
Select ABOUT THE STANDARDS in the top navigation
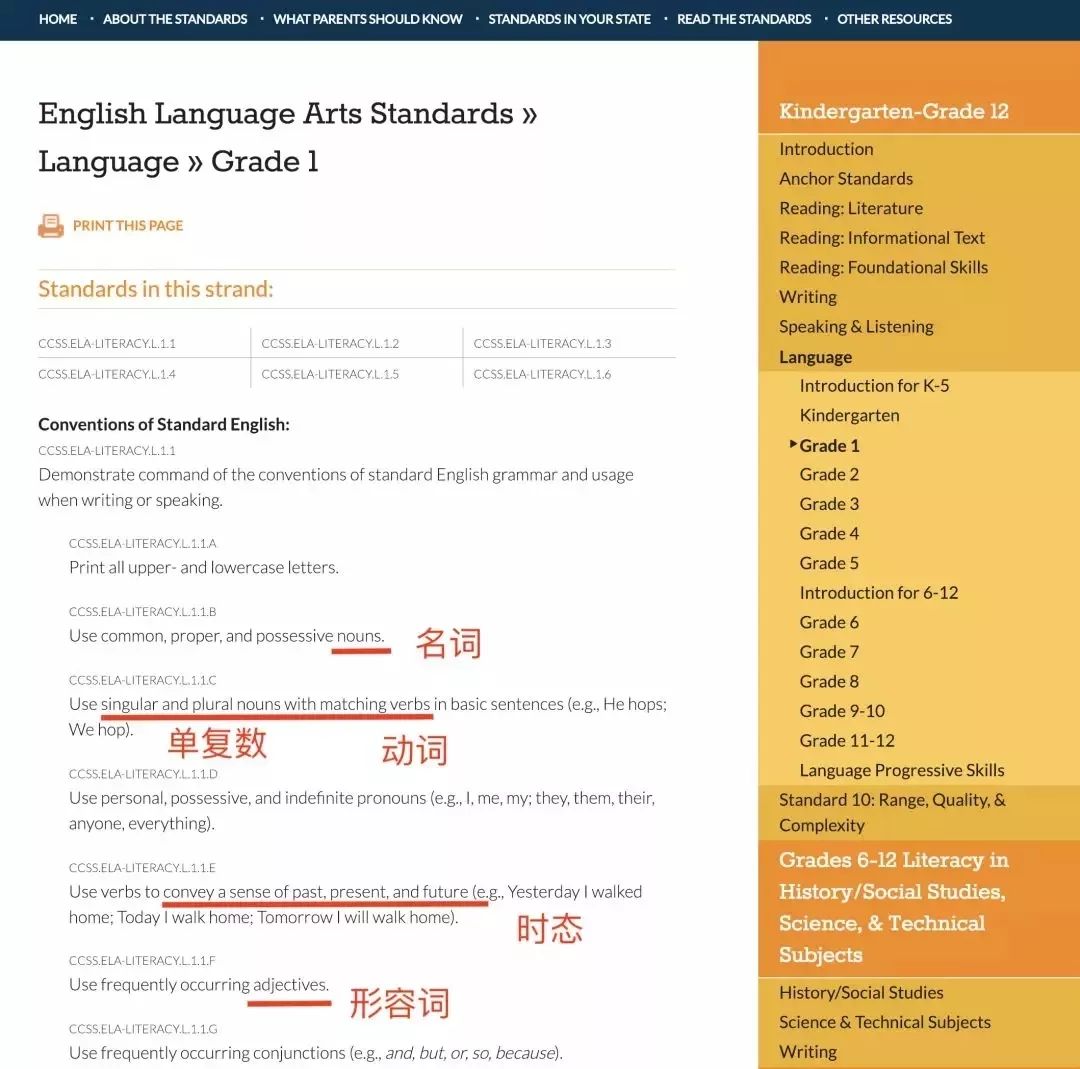175,19
